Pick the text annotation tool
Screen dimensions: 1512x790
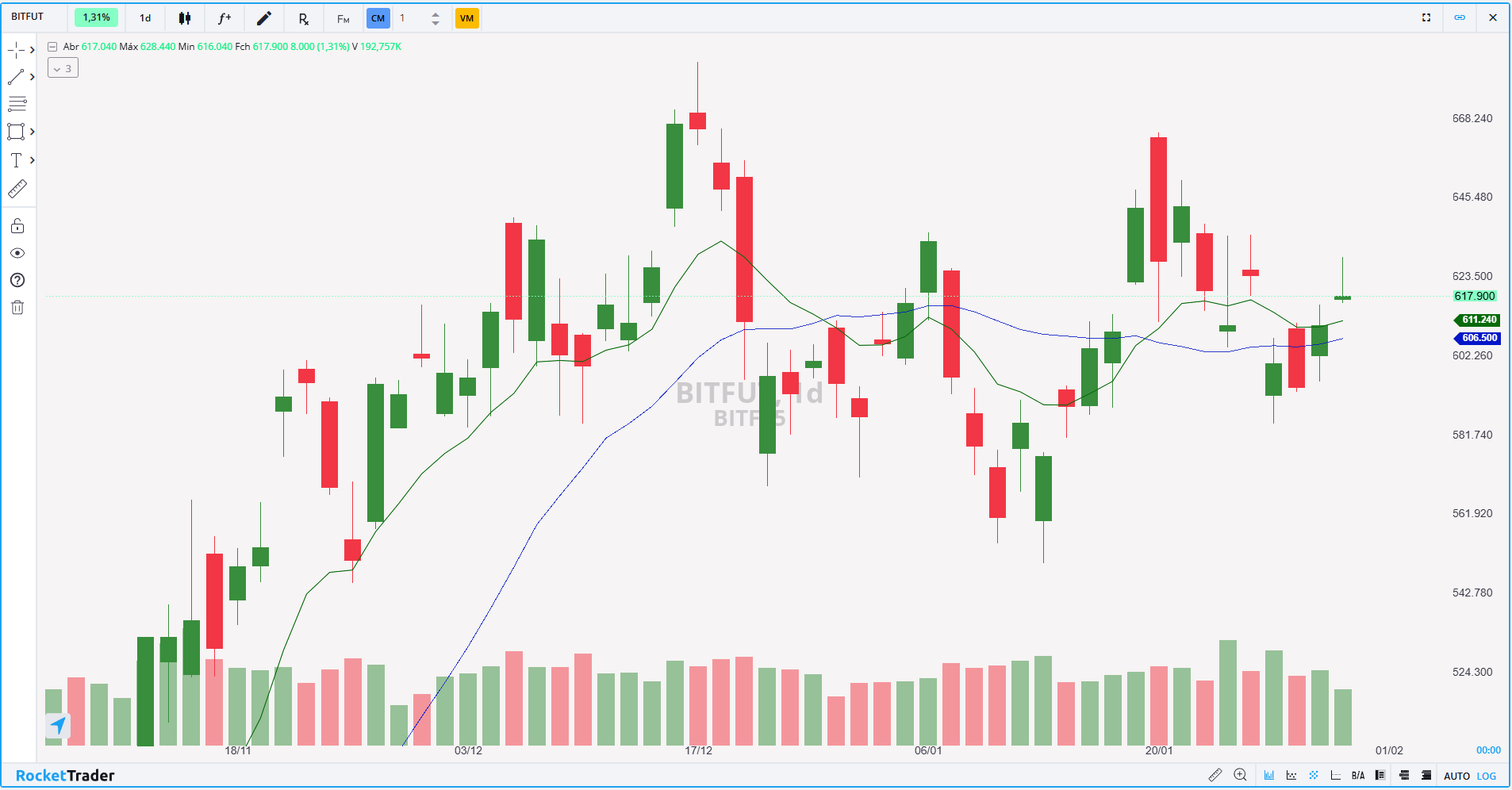pyautogui.click(x=16, y=160)
